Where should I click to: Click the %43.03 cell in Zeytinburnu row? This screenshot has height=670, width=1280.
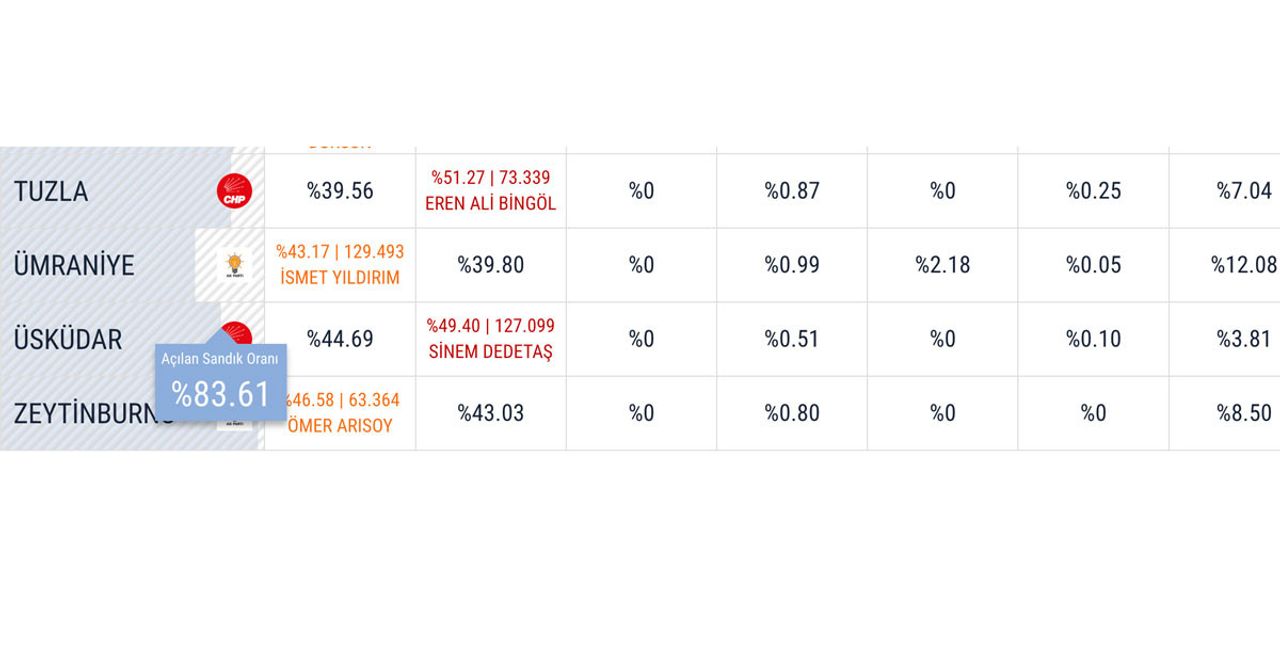tap(491, 413)
